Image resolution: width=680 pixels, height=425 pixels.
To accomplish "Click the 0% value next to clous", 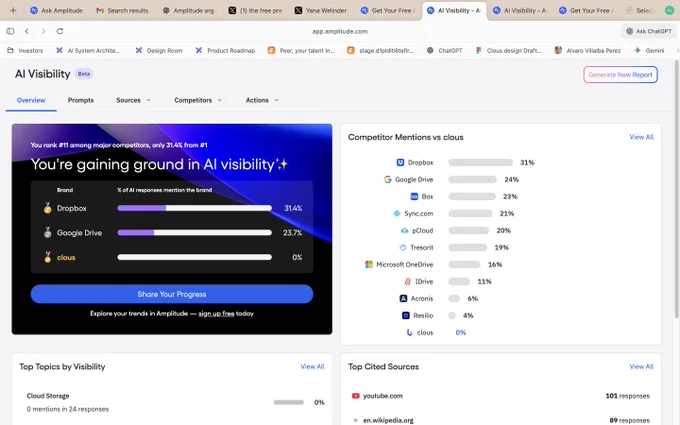I will 461,333.
